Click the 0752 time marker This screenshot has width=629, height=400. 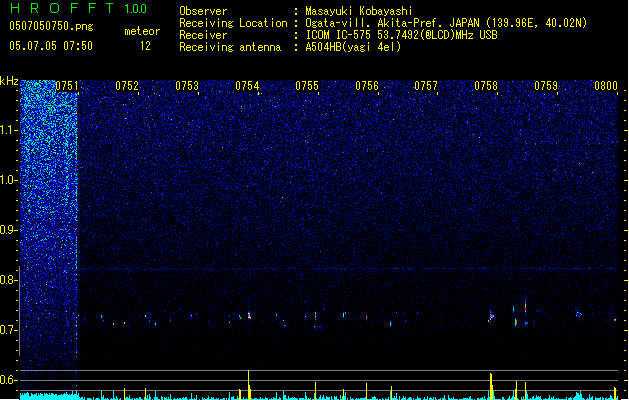pos(127,86)
